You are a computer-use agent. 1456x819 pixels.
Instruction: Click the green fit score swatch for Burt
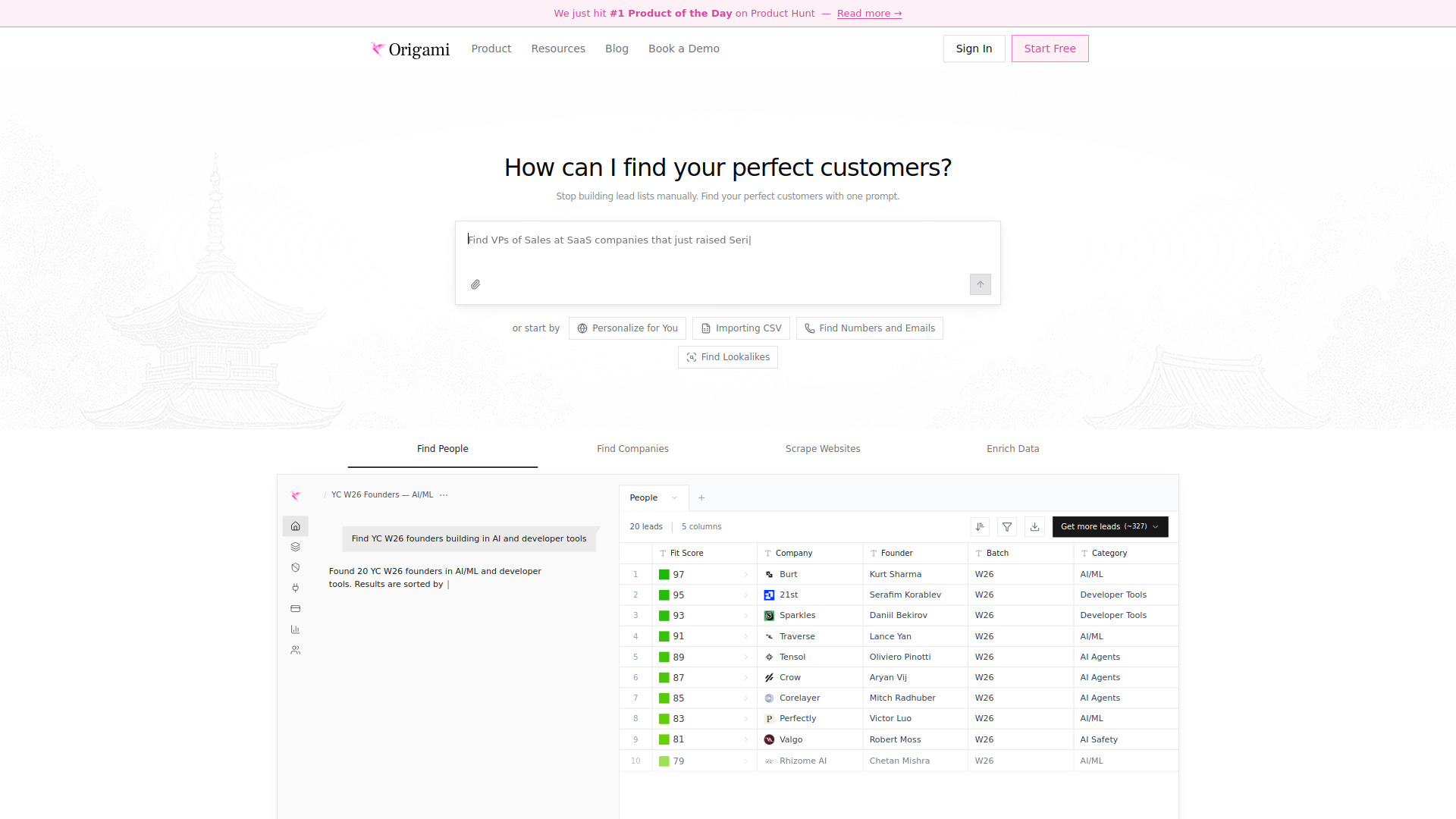click(x=664, y=575)
